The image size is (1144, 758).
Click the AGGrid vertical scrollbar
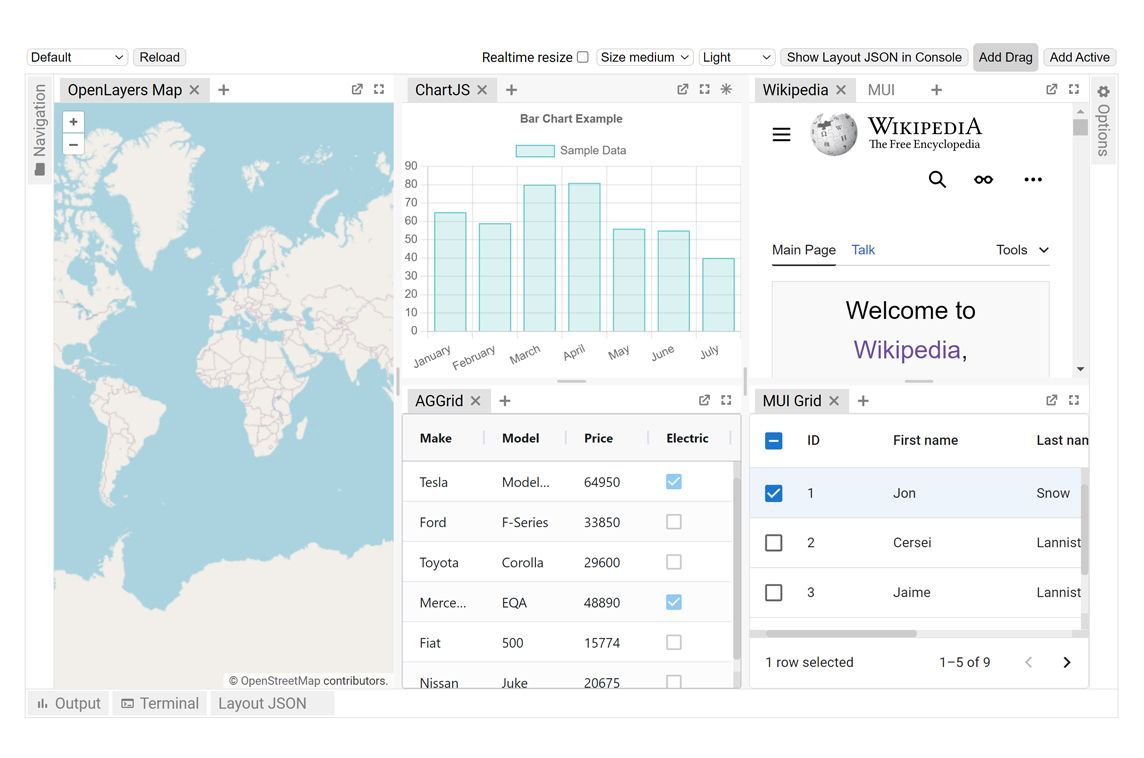(x=735, y=569)
